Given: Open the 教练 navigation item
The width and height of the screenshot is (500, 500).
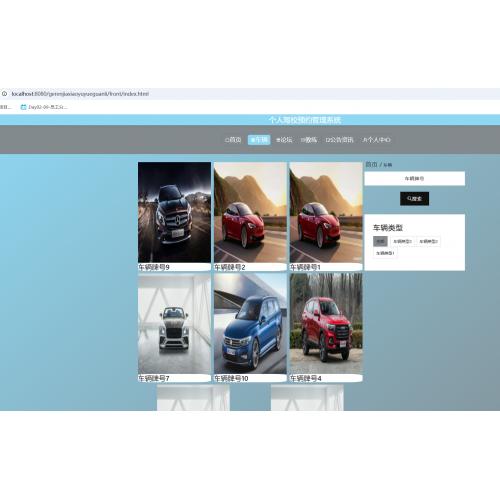Looking at the screenshot, I should [309, 140].
